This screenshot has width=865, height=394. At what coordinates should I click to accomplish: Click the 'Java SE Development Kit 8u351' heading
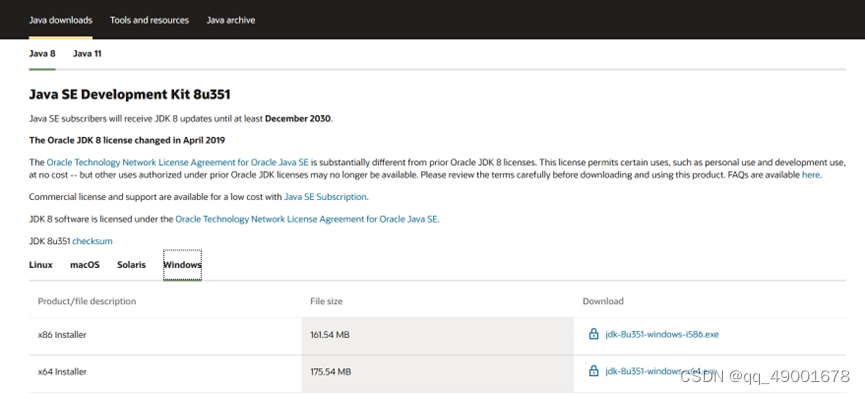130,94
